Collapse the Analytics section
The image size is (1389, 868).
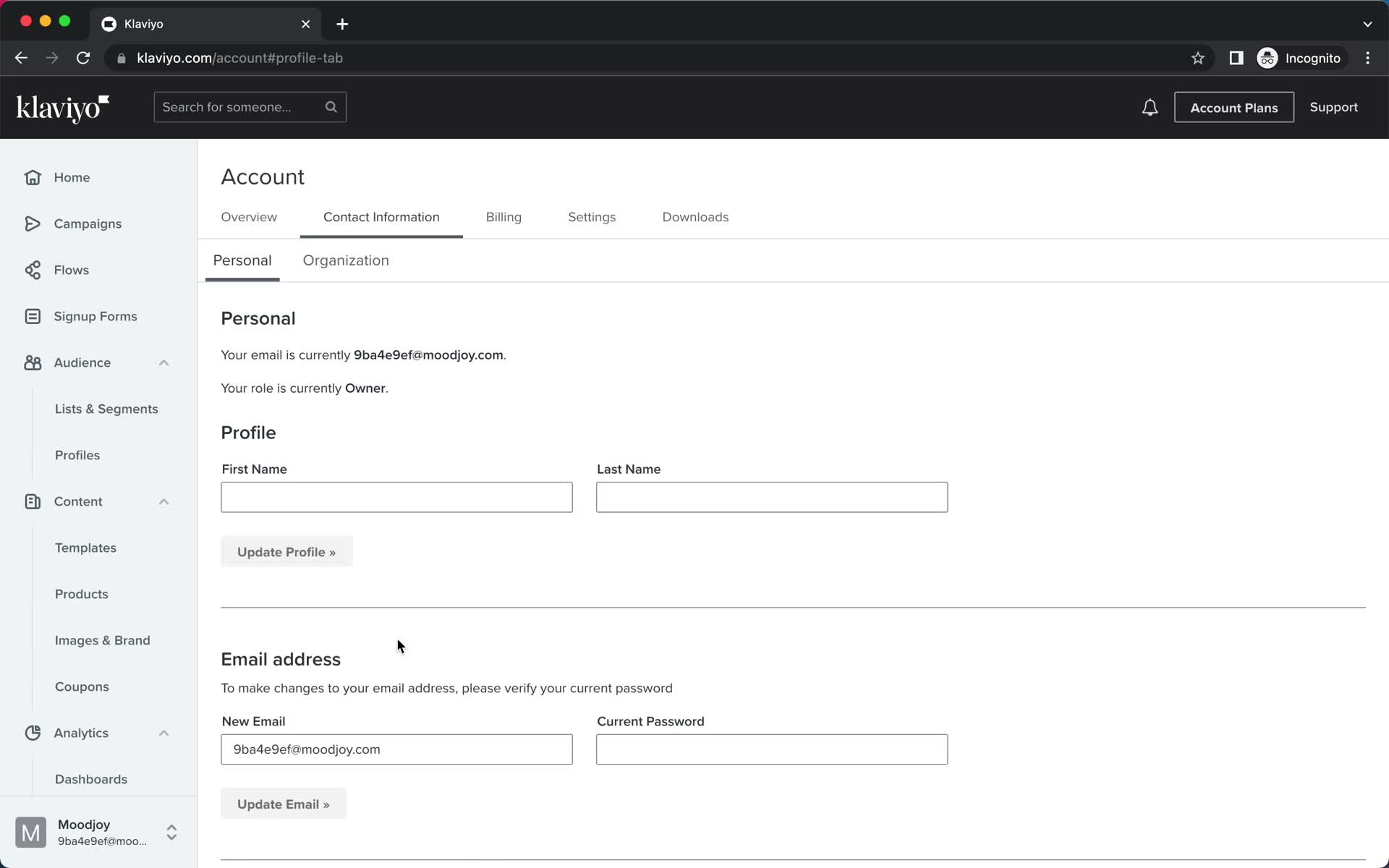click(x=163, y=733)
